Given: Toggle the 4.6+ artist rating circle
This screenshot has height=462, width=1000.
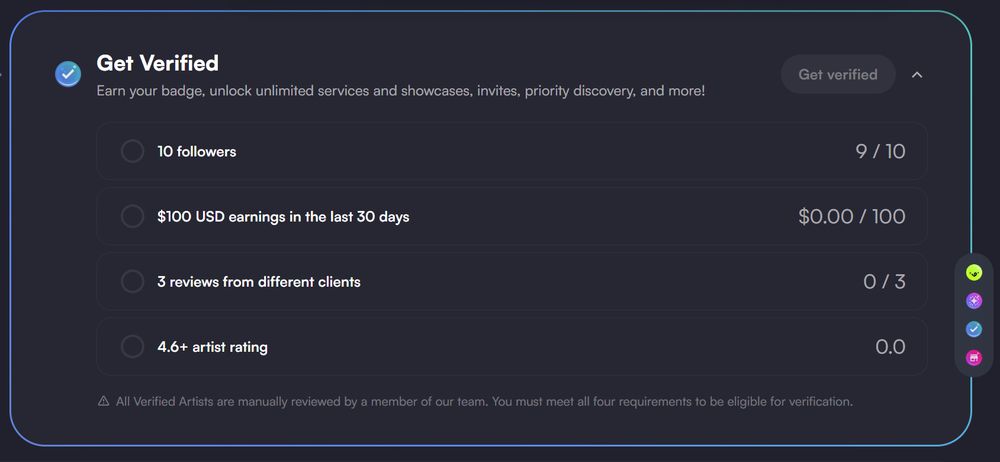Looking at the screenshot, I should 133,346.
